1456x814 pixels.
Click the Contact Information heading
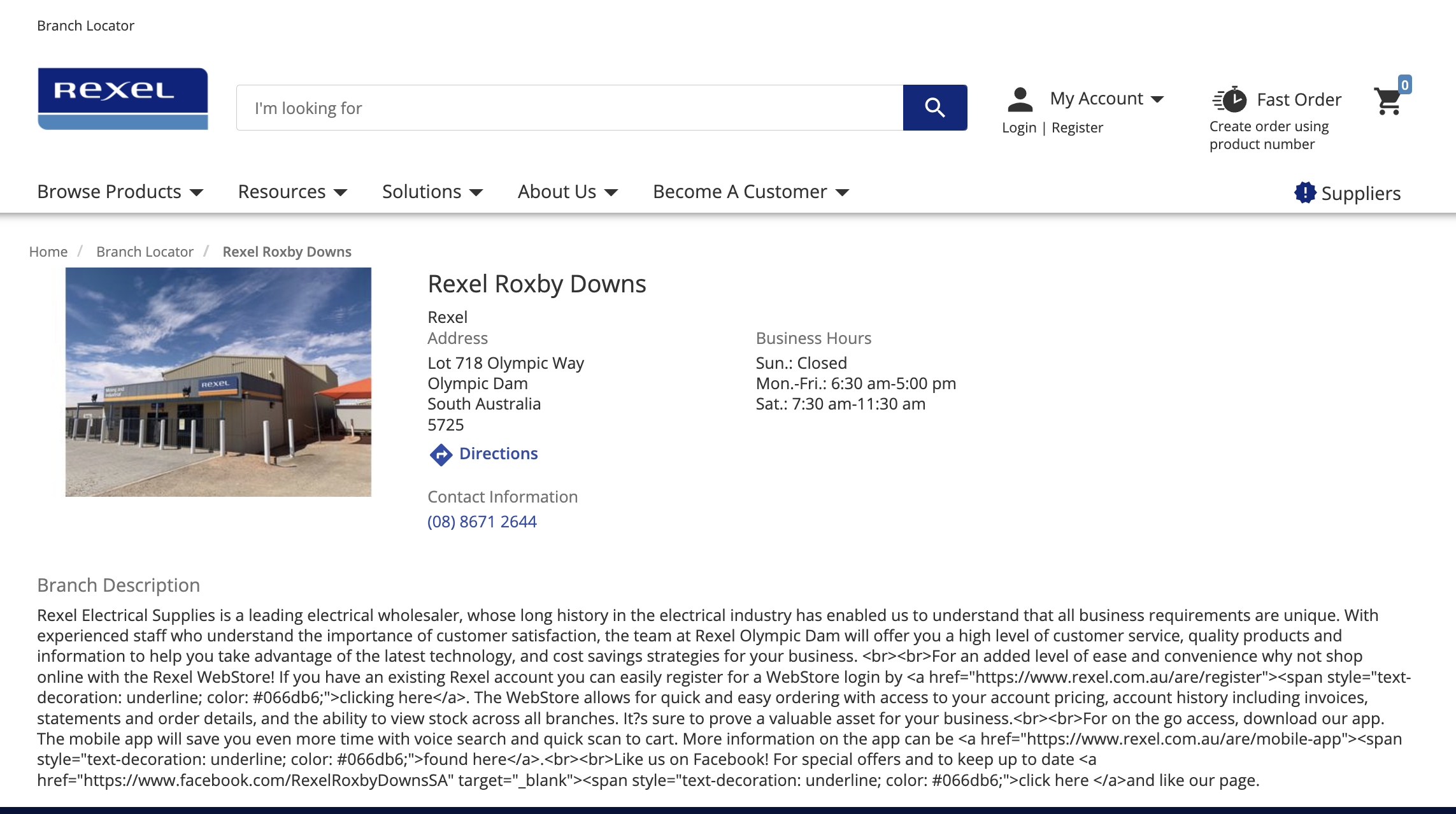(x=503, y=497)
